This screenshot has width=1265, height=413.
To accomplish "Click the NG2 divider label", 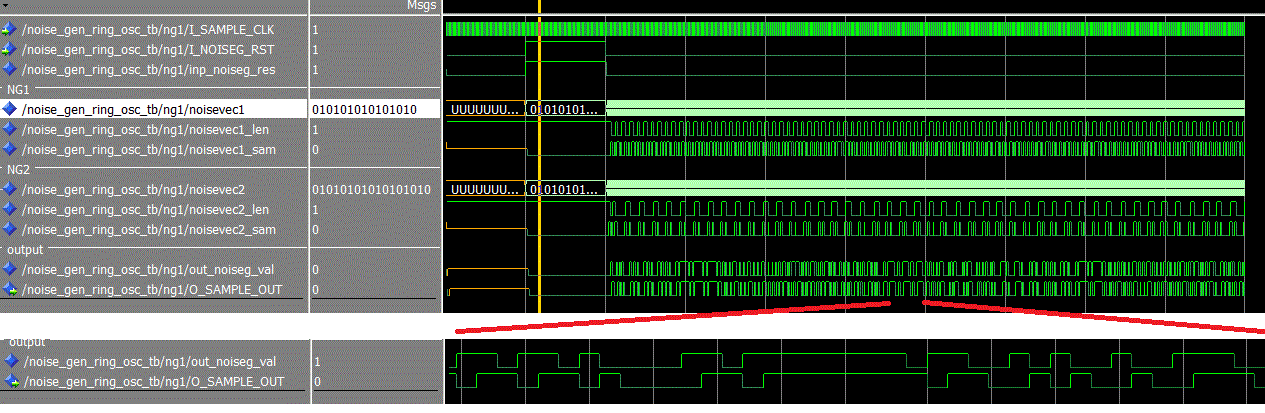I will point(20,169).
